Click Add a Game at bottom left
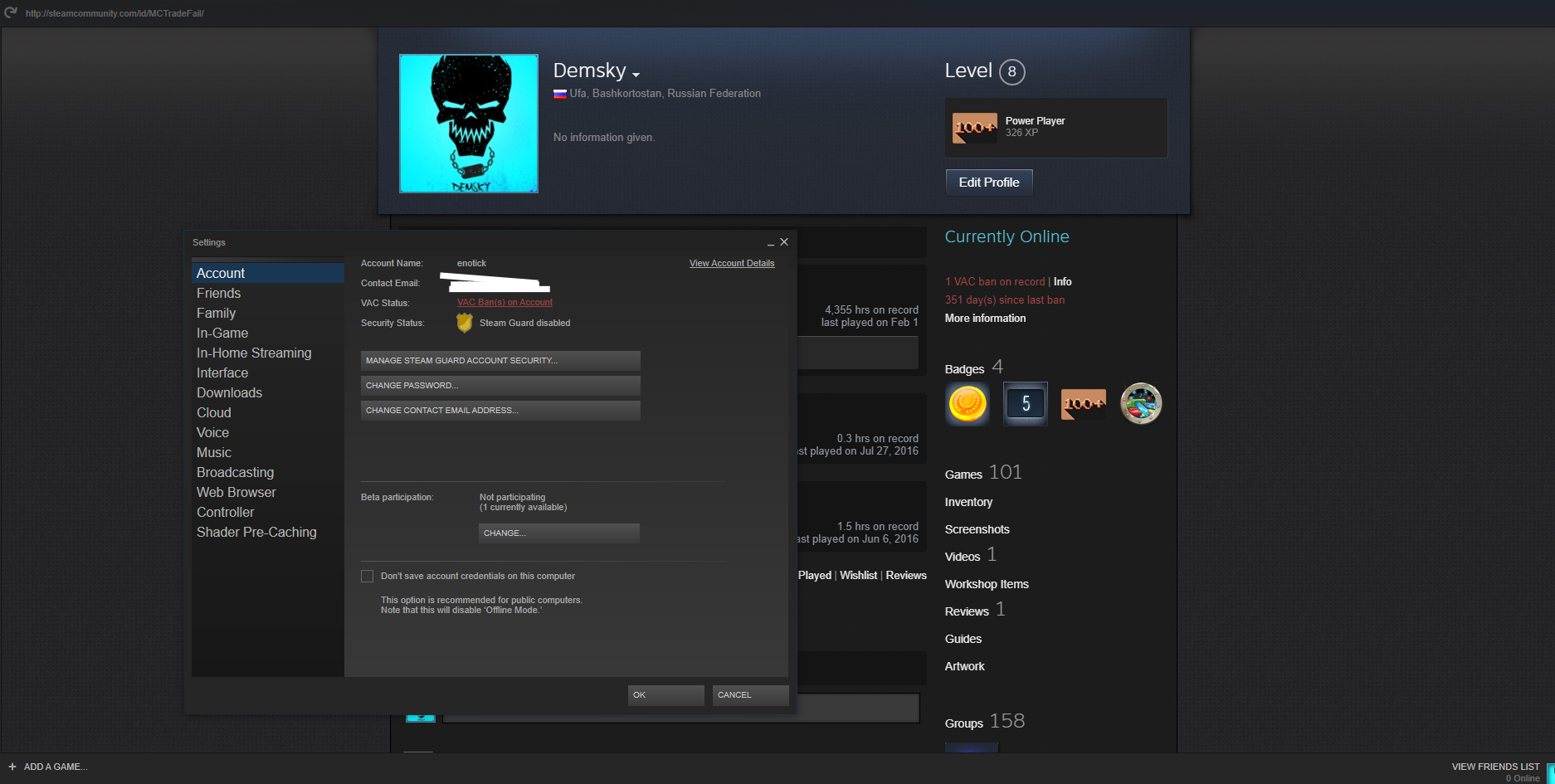This screenshot has height=784, width=1555. [x=48, y=767]
